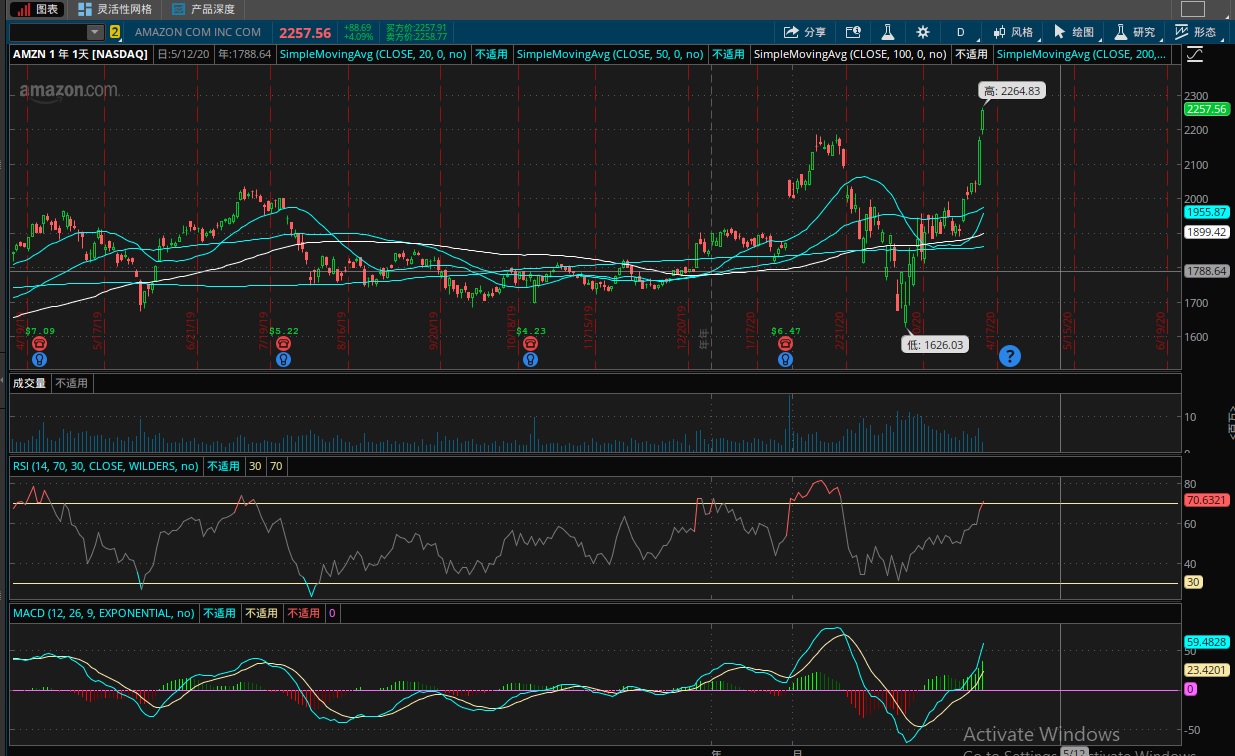The width and height of the screenshot is (1235, 756).
Task: Open chart settings gear icon
Action: [922, 32]
